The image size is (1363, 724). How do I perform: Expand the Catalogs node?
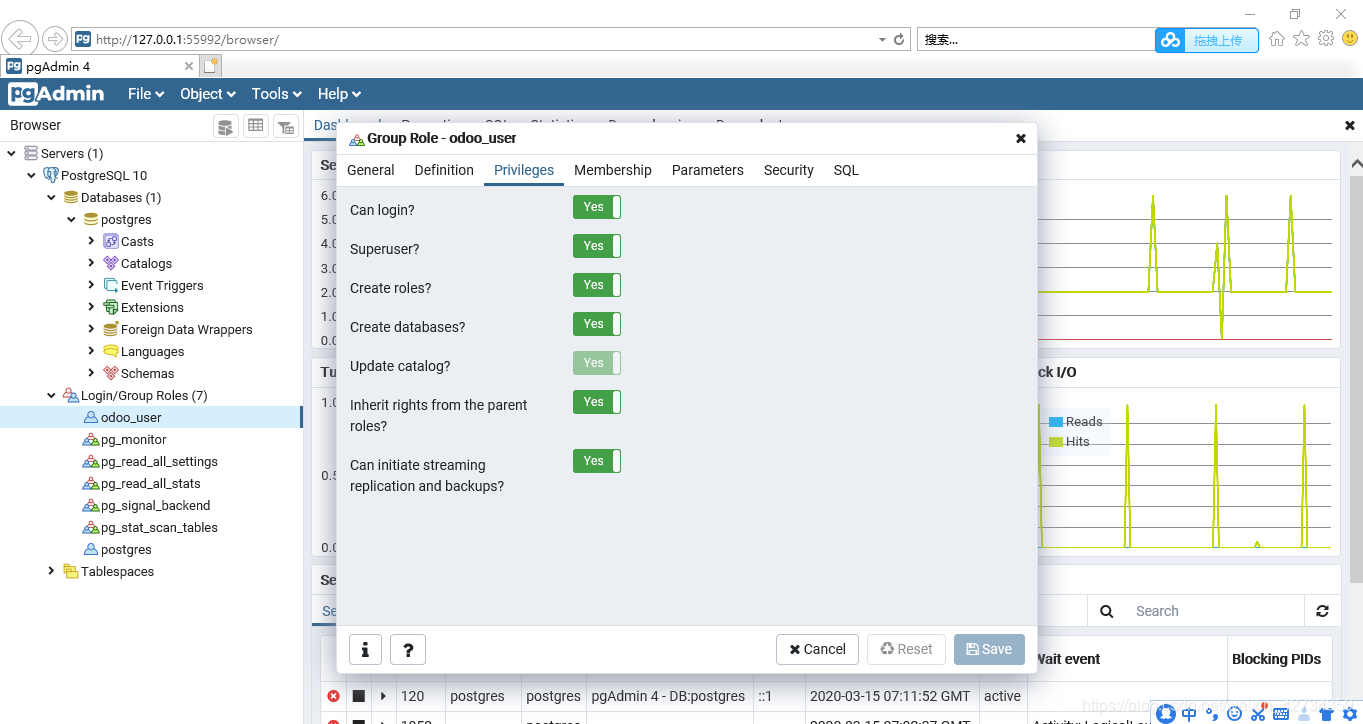click(x=92, y=263)
